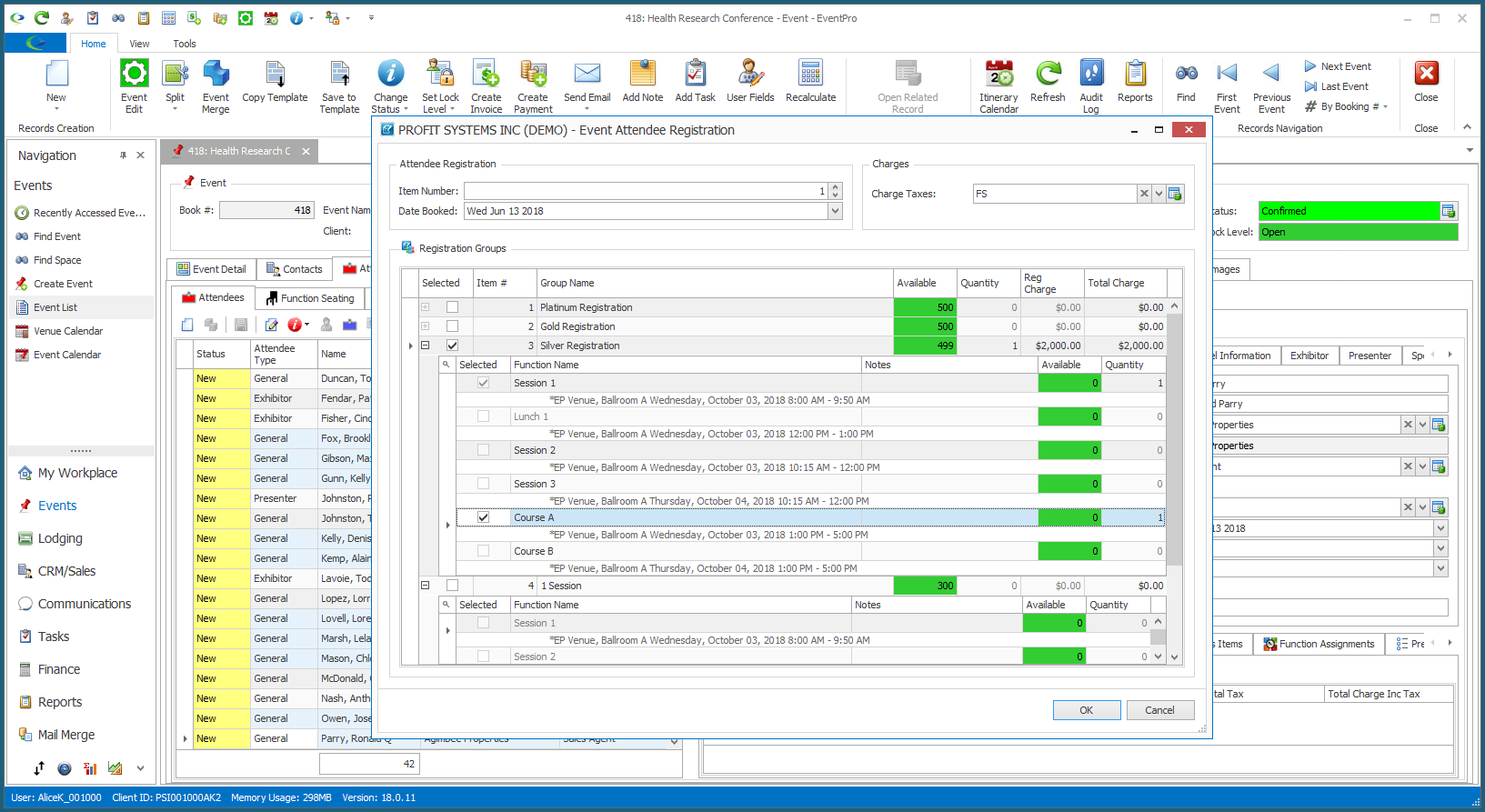1485x812 pixels.
Task: Click the green Open lock level field
Action: click(x=1358, y=232)
